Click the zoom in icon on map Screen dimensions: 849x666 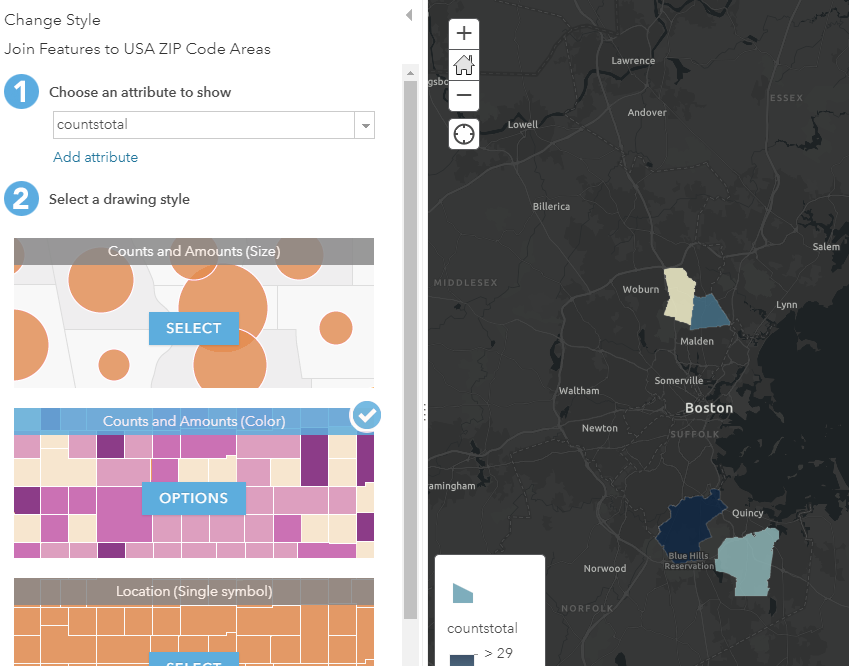click(463, 33)
